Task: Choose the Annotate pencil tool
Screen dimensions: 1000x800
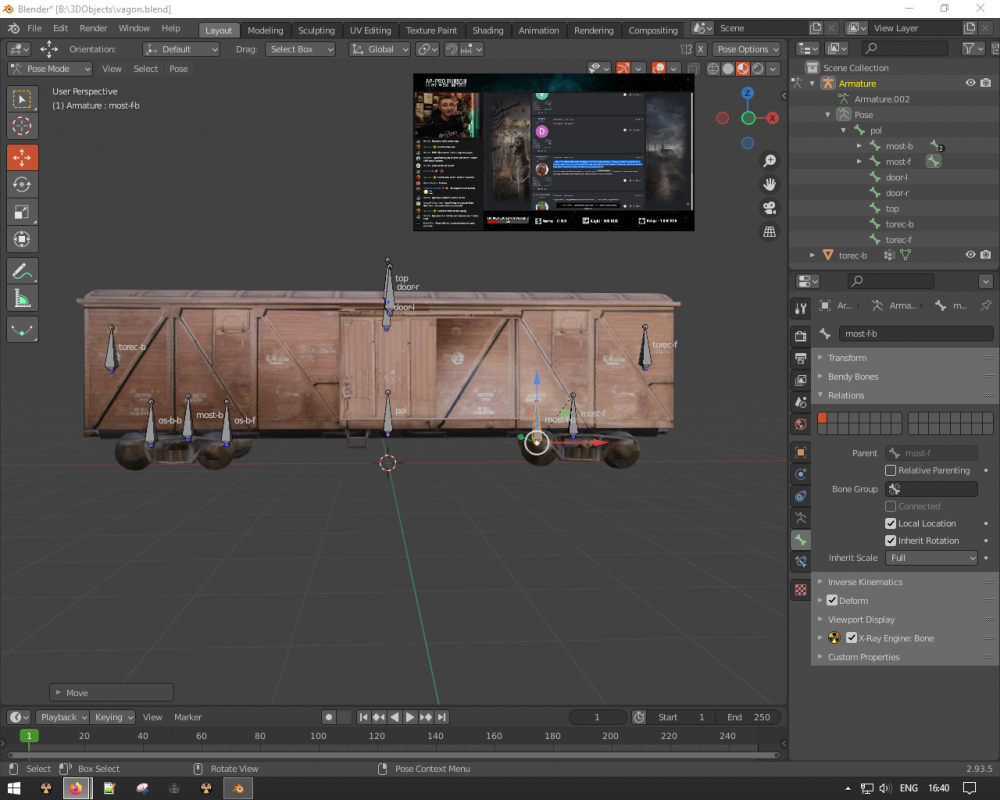Action: pyautogui.click(x=23, y=270)
